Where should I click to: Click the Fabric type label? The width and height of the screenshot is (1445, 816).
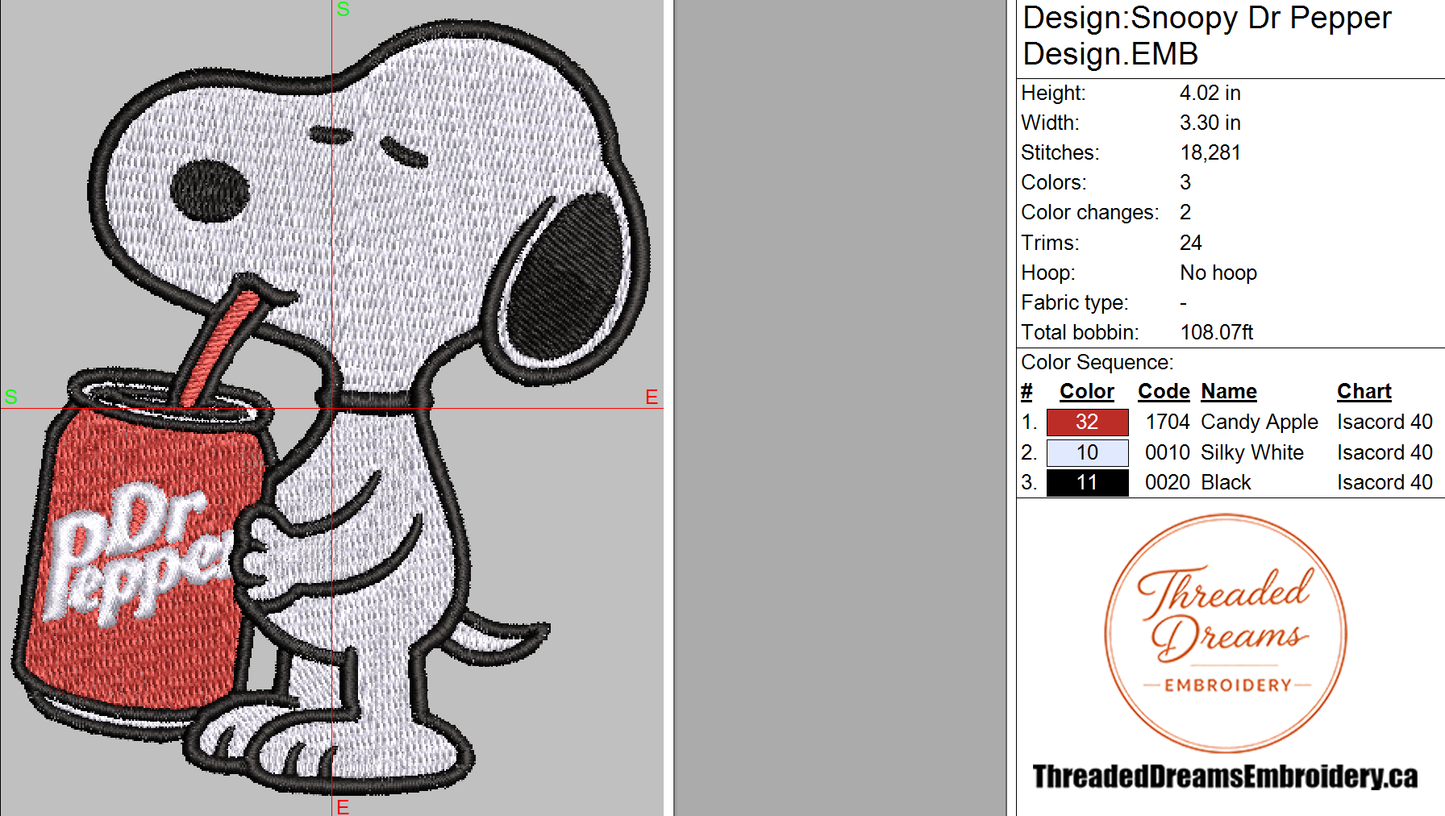tap(1075, 303)
